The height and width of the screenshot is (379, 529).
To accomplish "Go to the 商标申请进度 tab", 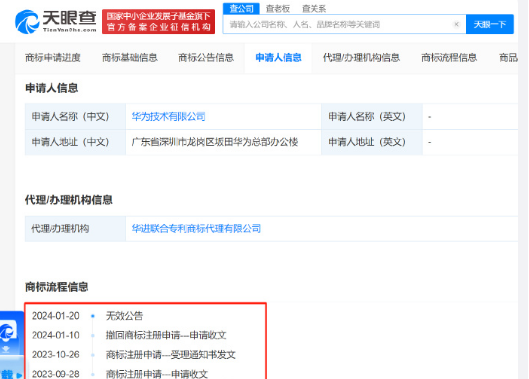I will click(53, 58).
